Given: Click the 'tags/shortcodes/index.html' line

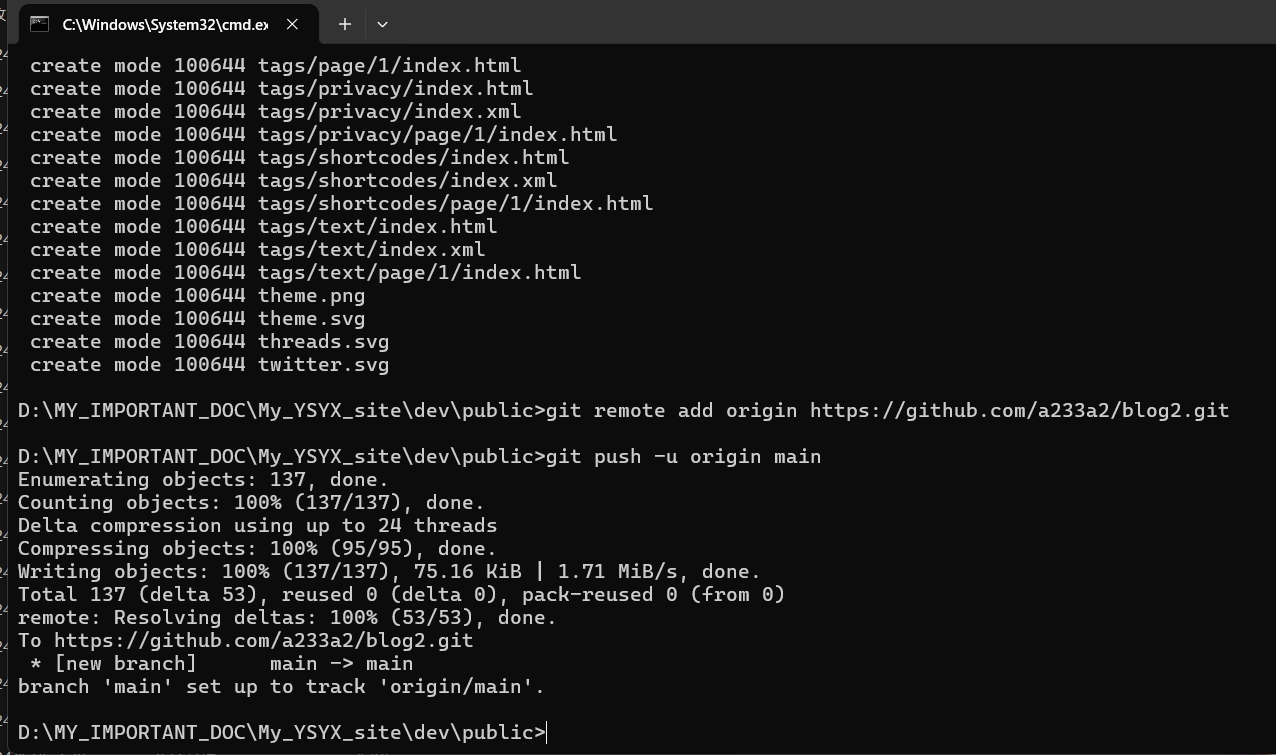Looking at the screenshot, I should coord(300,158).
